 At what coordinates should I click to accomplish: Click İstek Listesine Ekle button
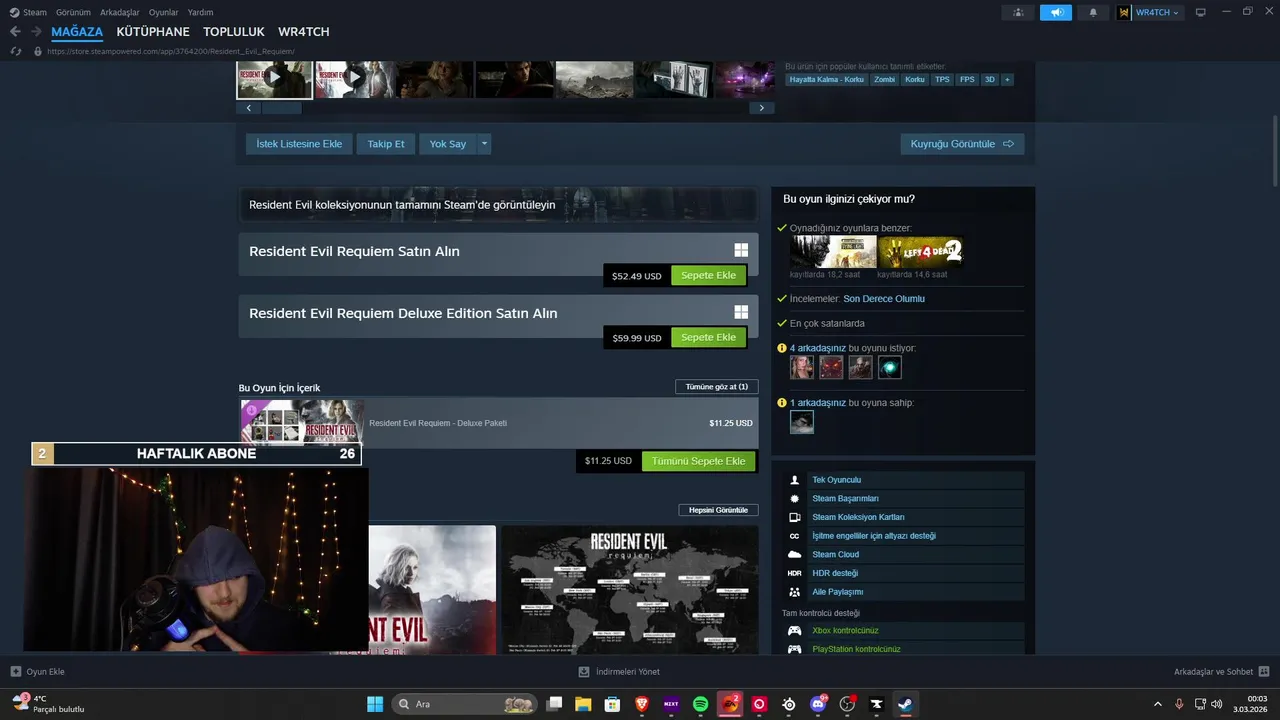click(x=299, y=144)
